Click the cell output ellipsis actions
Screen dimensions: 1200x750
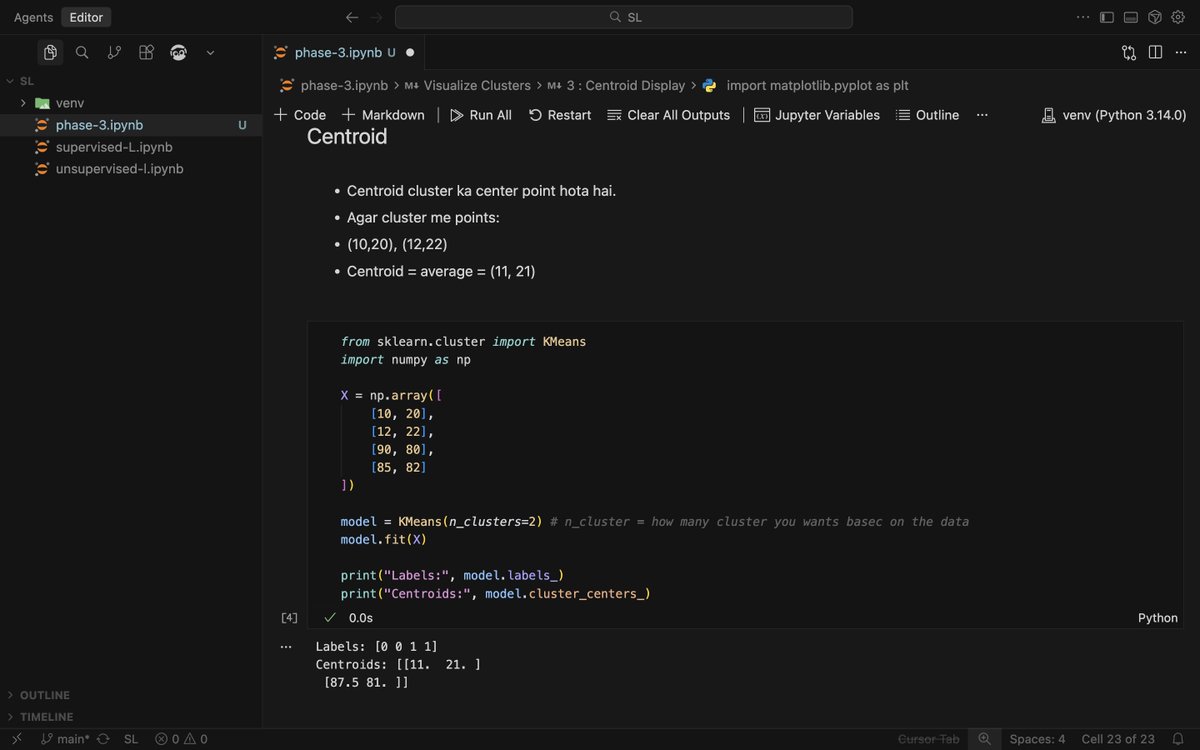coord(287,647)
